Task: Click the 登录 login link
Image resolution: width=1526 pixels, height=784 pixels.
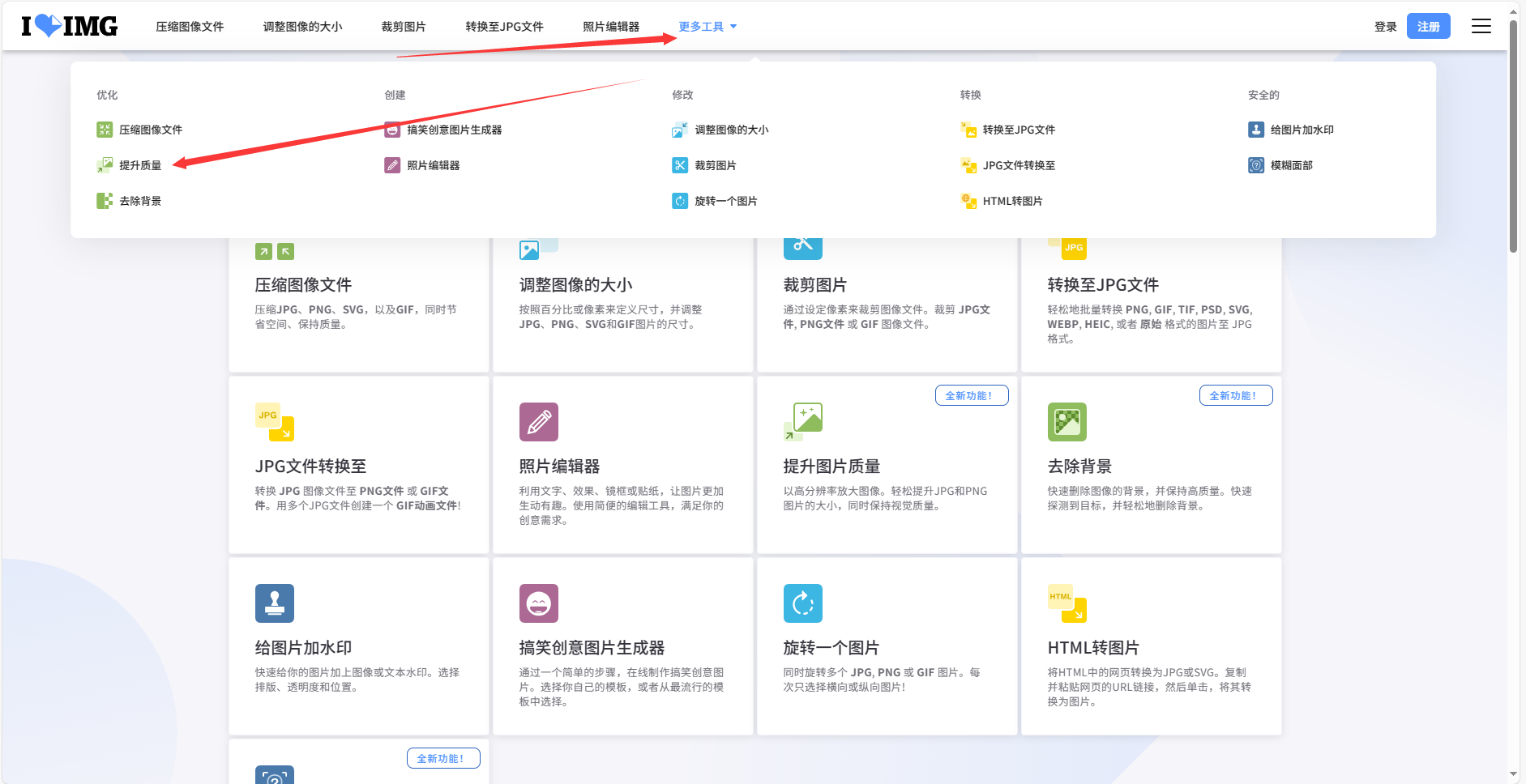Action: (x=1385, y=27)
